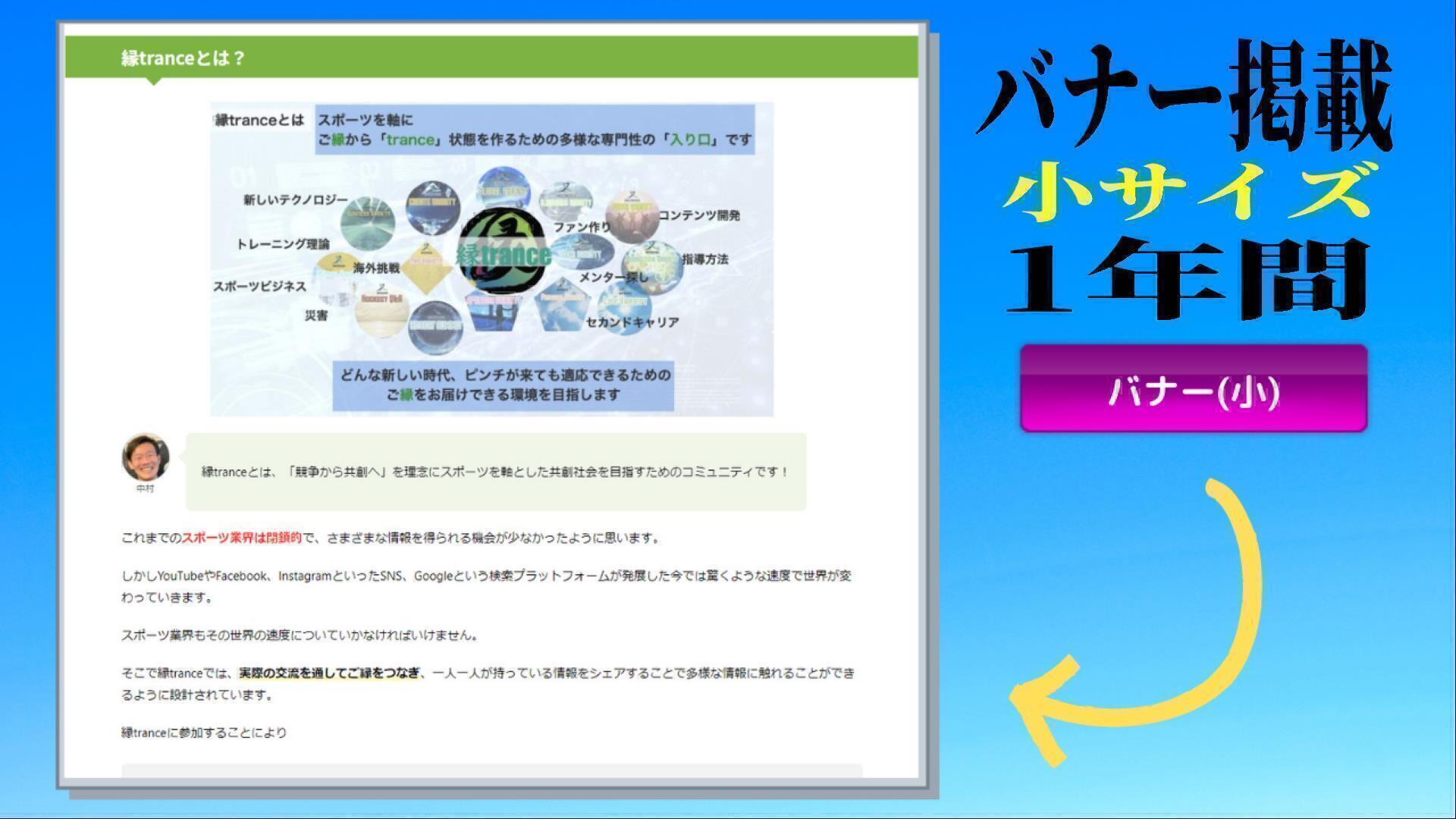Screen dimensions: 1456x819
Task: Click the バナー掲載 title text
Action: coord(1185,95)
